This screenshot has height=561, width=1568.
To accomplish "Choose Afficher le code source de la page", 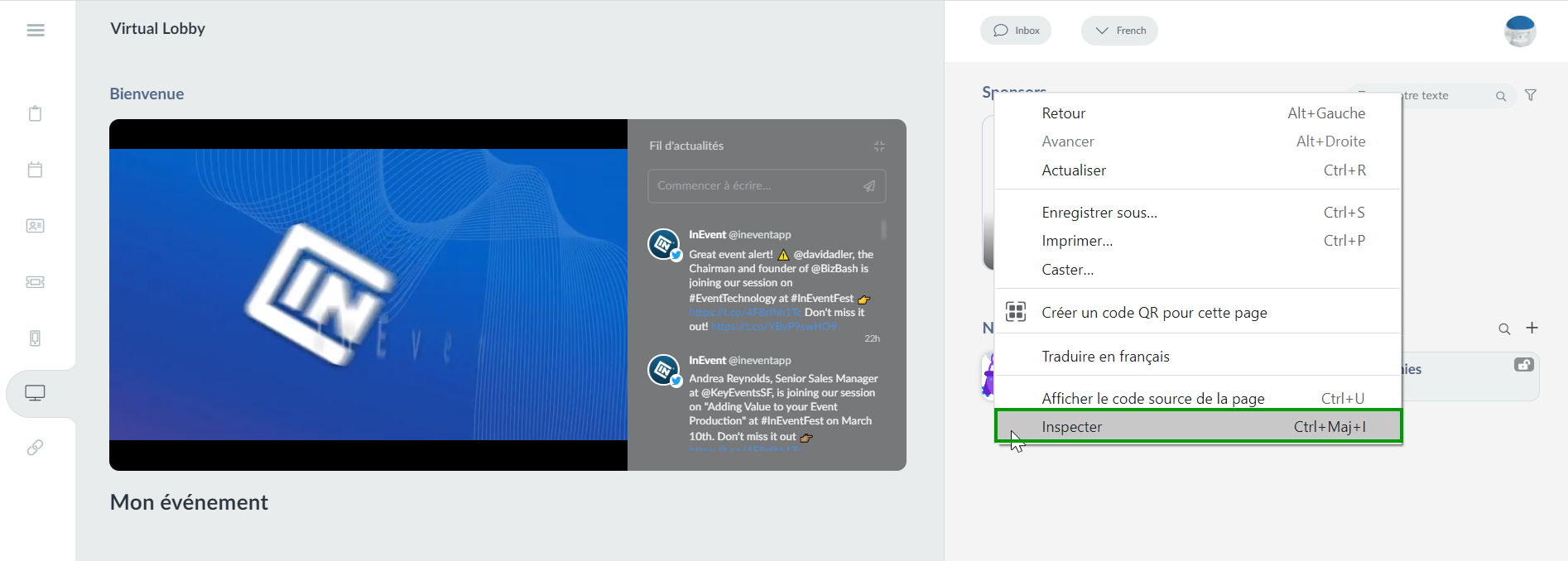I will tap(1198, 399).
